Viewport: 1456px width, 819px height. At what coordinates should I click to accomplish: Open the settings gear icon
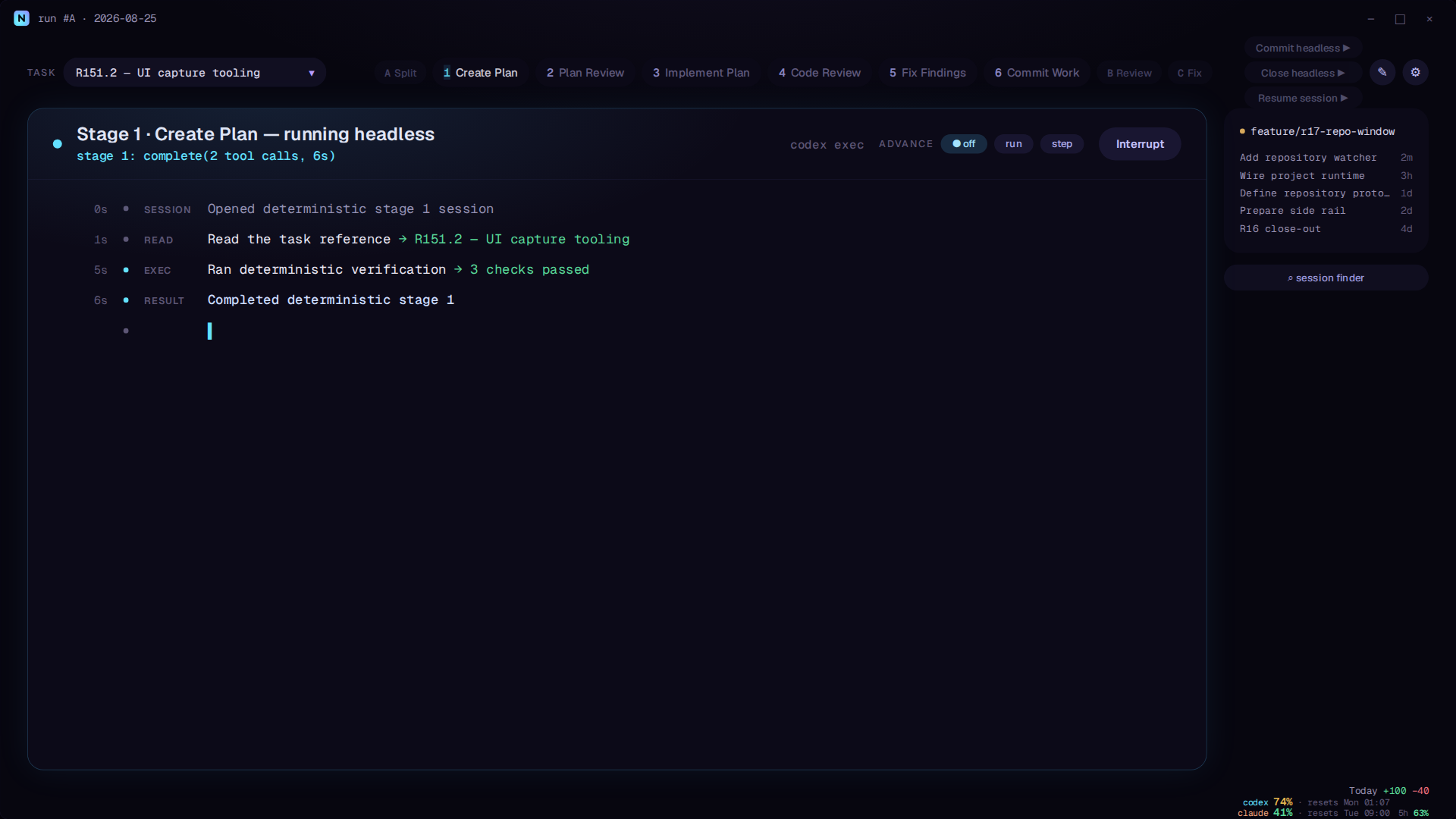(x=1415, y=73)
